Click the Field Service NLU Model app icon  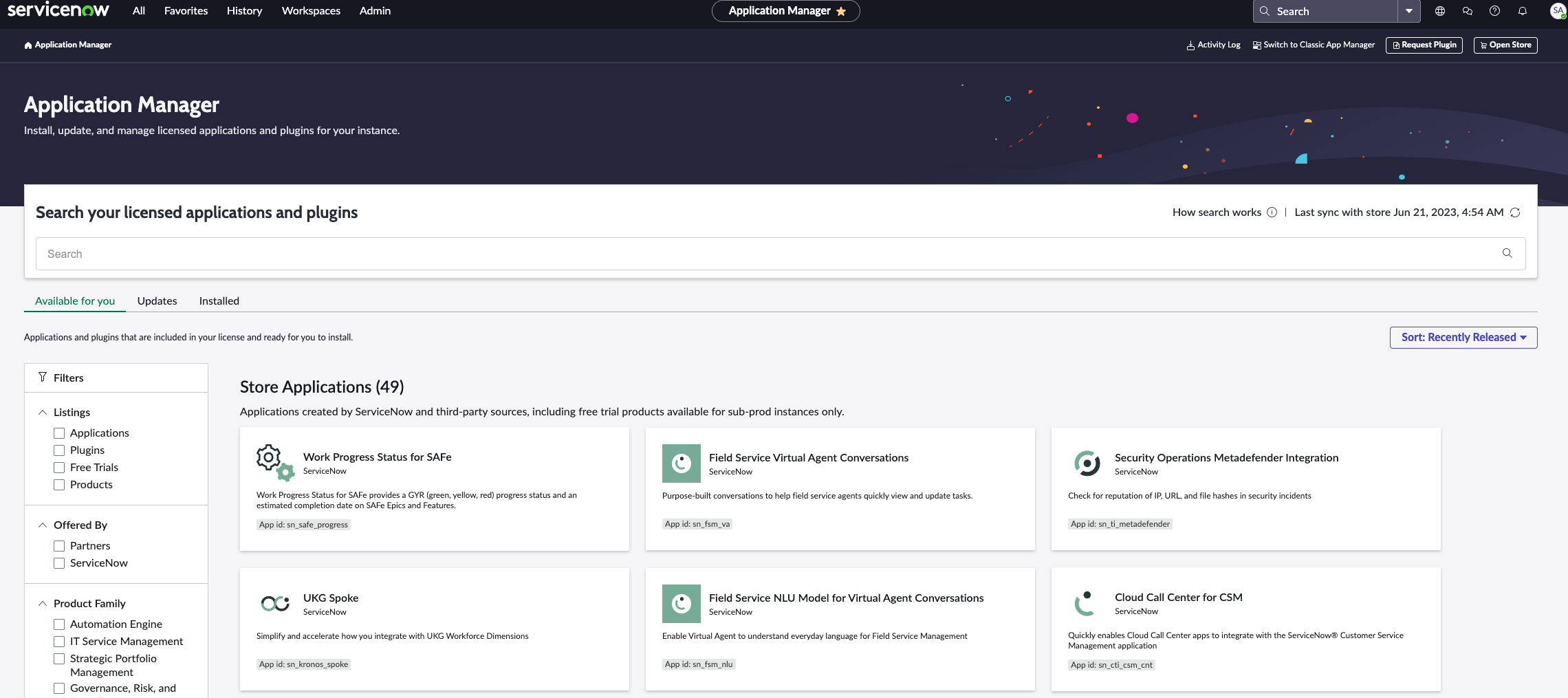(682, 604)
